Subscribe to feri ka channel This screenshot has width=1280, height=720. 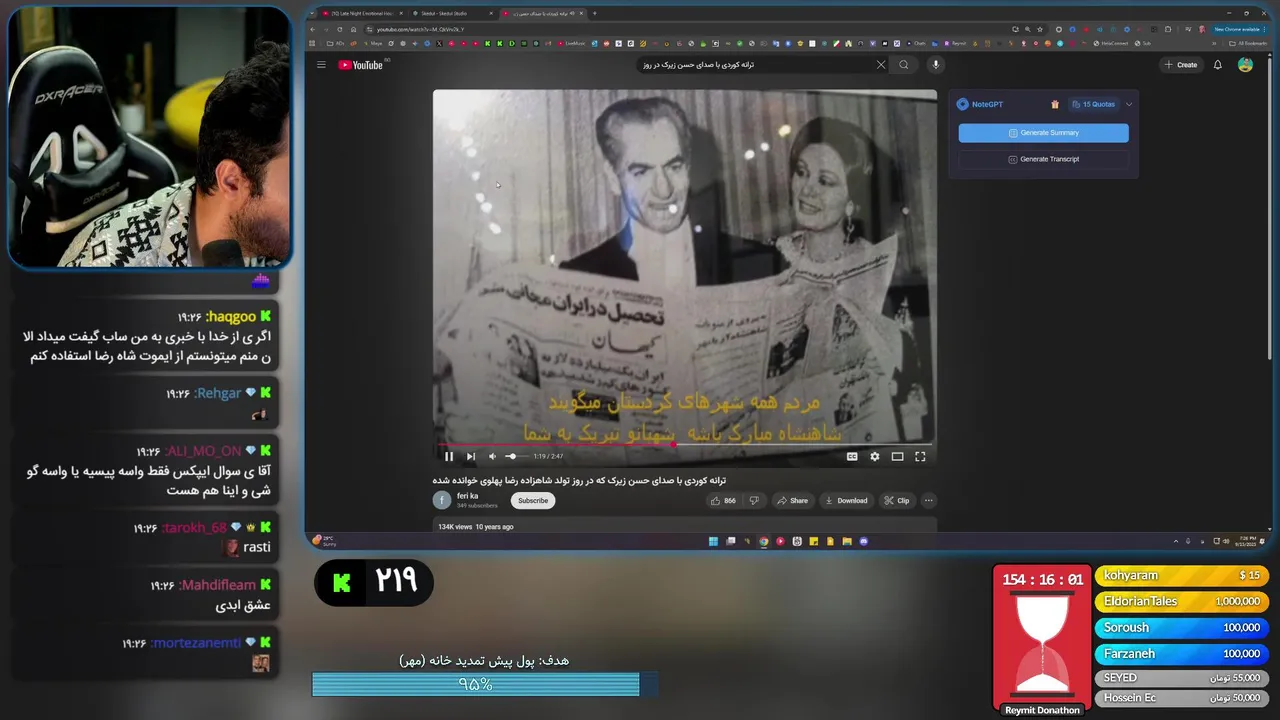coord(533,501)
